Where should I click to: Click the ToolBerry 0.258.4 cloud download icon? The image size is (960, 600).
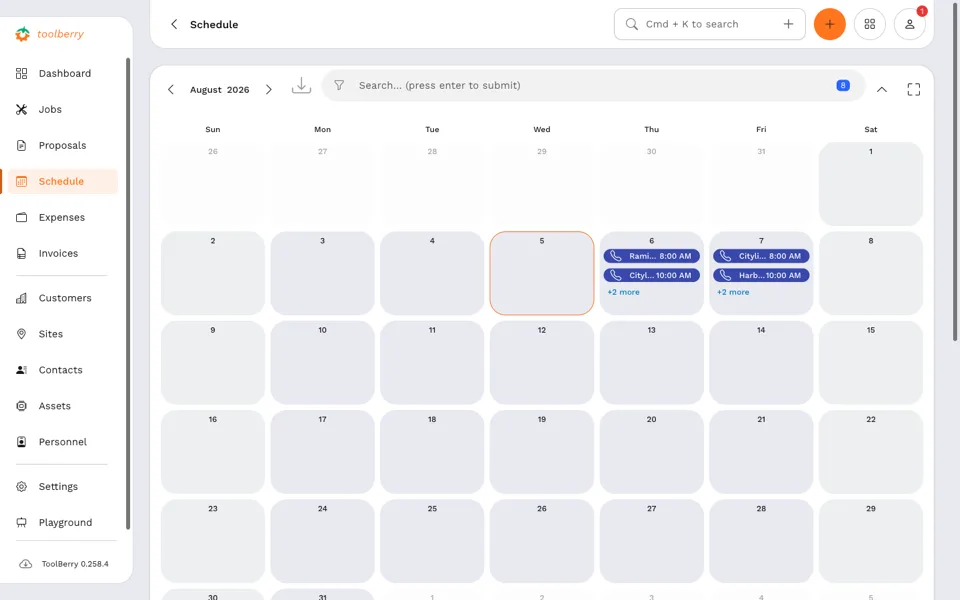[26, 564]
